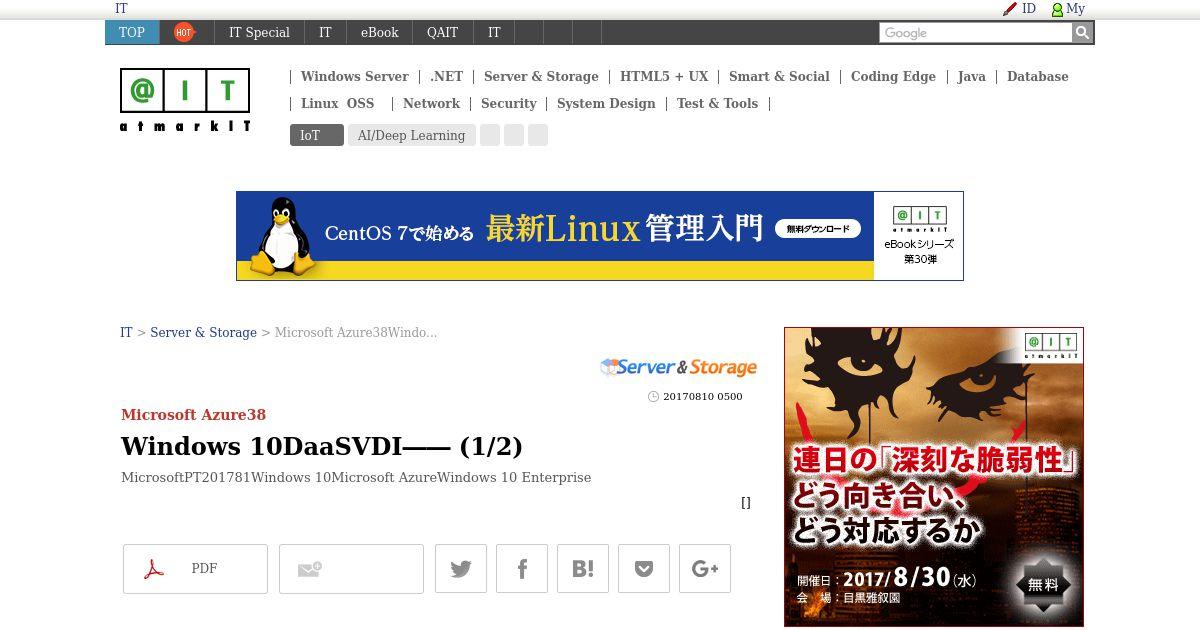Share the article on Google Plus
The width and height of the screenshot is (1200, 630).
click(705, 569)
